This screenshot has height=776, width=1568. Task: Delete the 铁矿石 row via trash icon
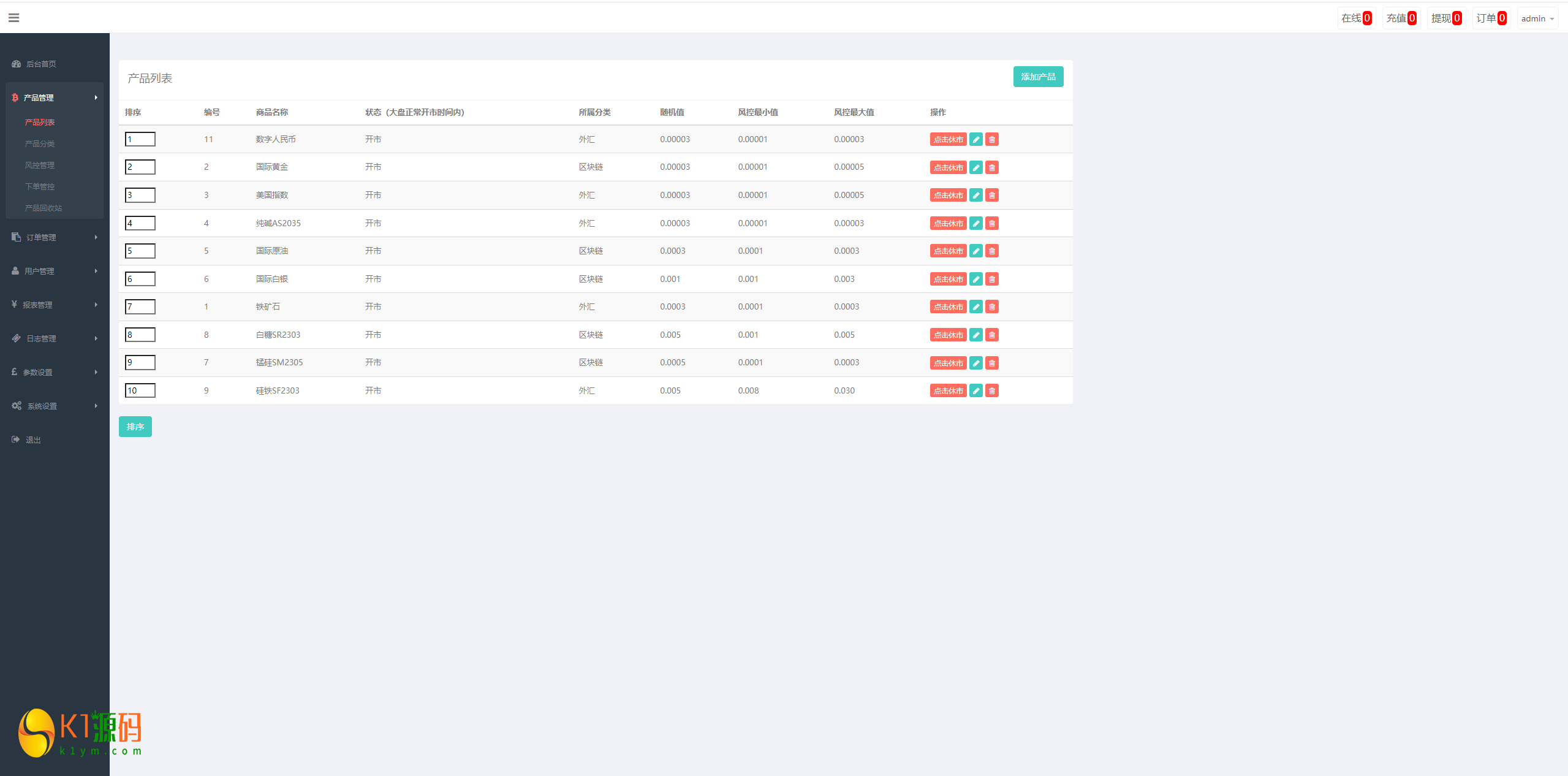992,306
